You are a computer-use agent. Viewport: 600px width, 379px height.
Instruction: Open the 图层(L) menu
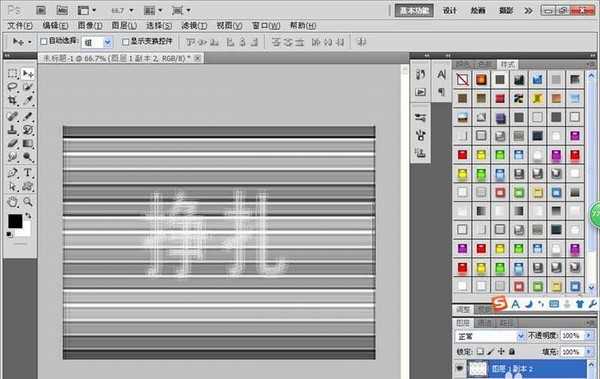(124, 26)
